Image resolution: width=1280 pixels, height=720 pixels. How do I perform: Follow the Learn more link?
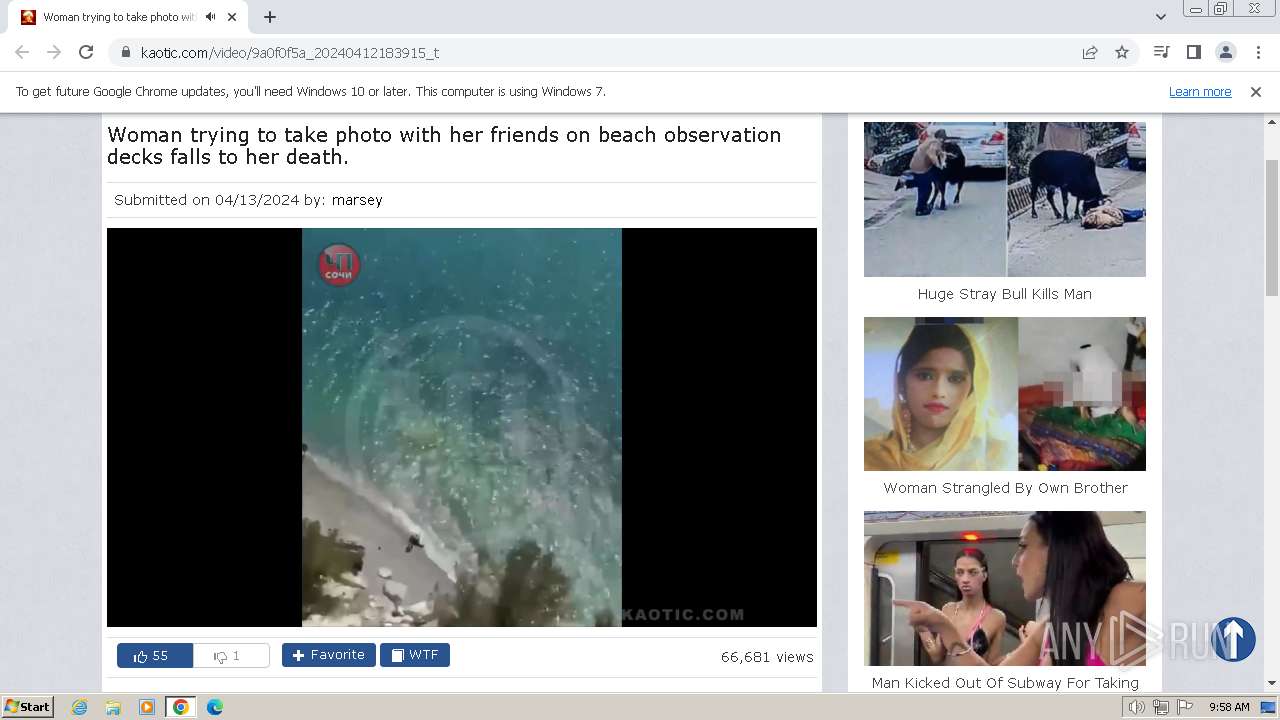1200,91
